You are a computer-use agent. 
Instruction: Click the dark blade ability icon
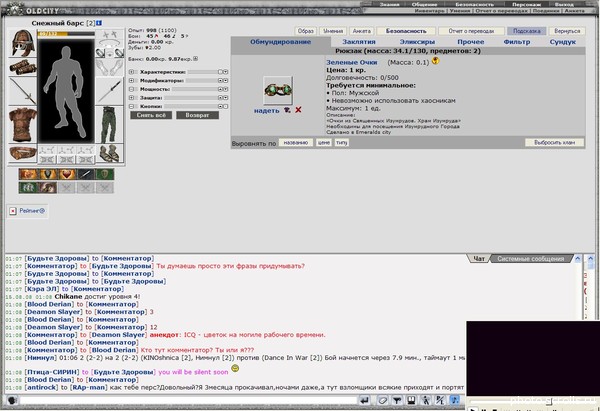(x=86, y=174)
